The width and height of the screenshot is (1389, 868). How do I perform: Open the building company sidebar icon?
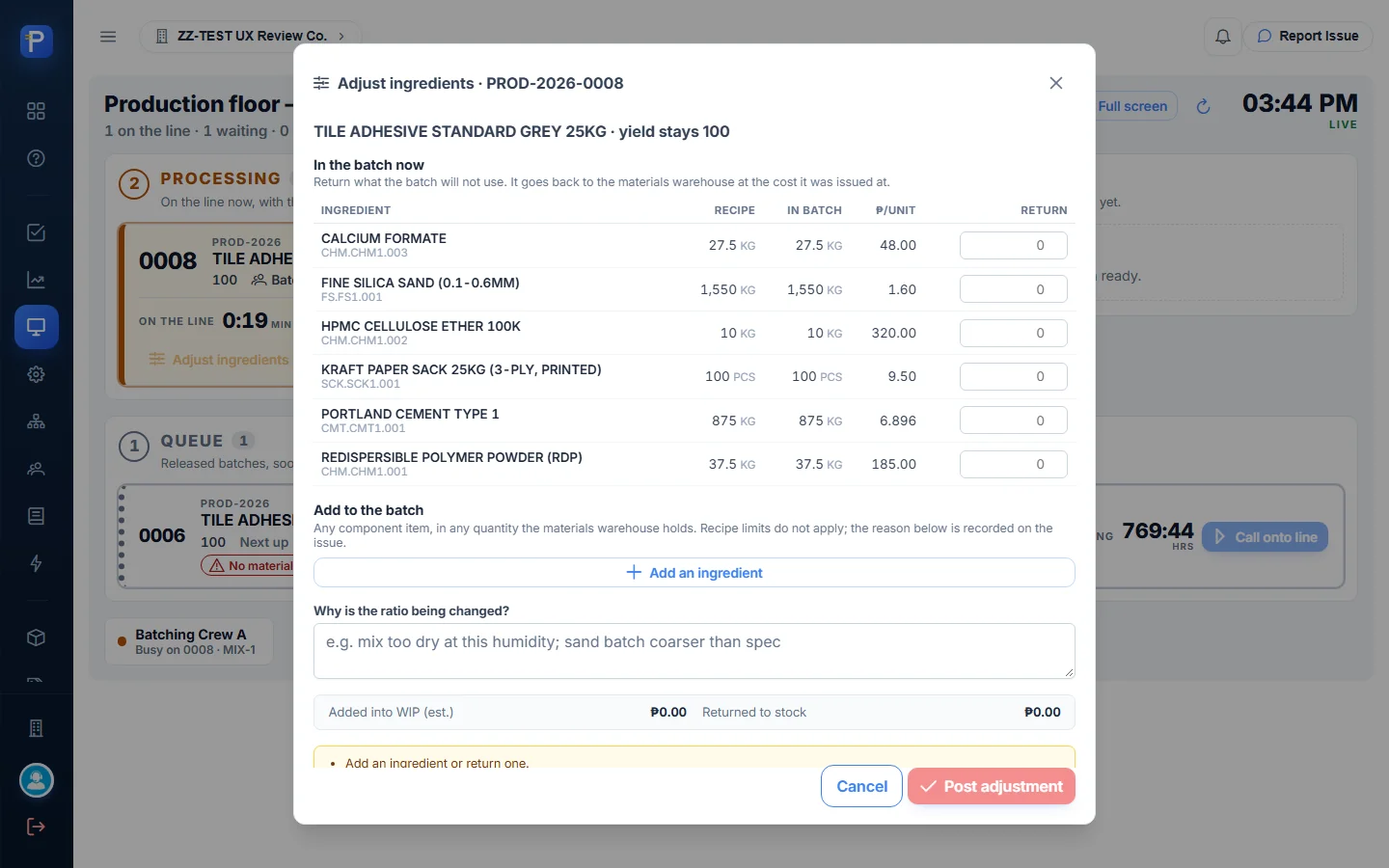[36, 728]
